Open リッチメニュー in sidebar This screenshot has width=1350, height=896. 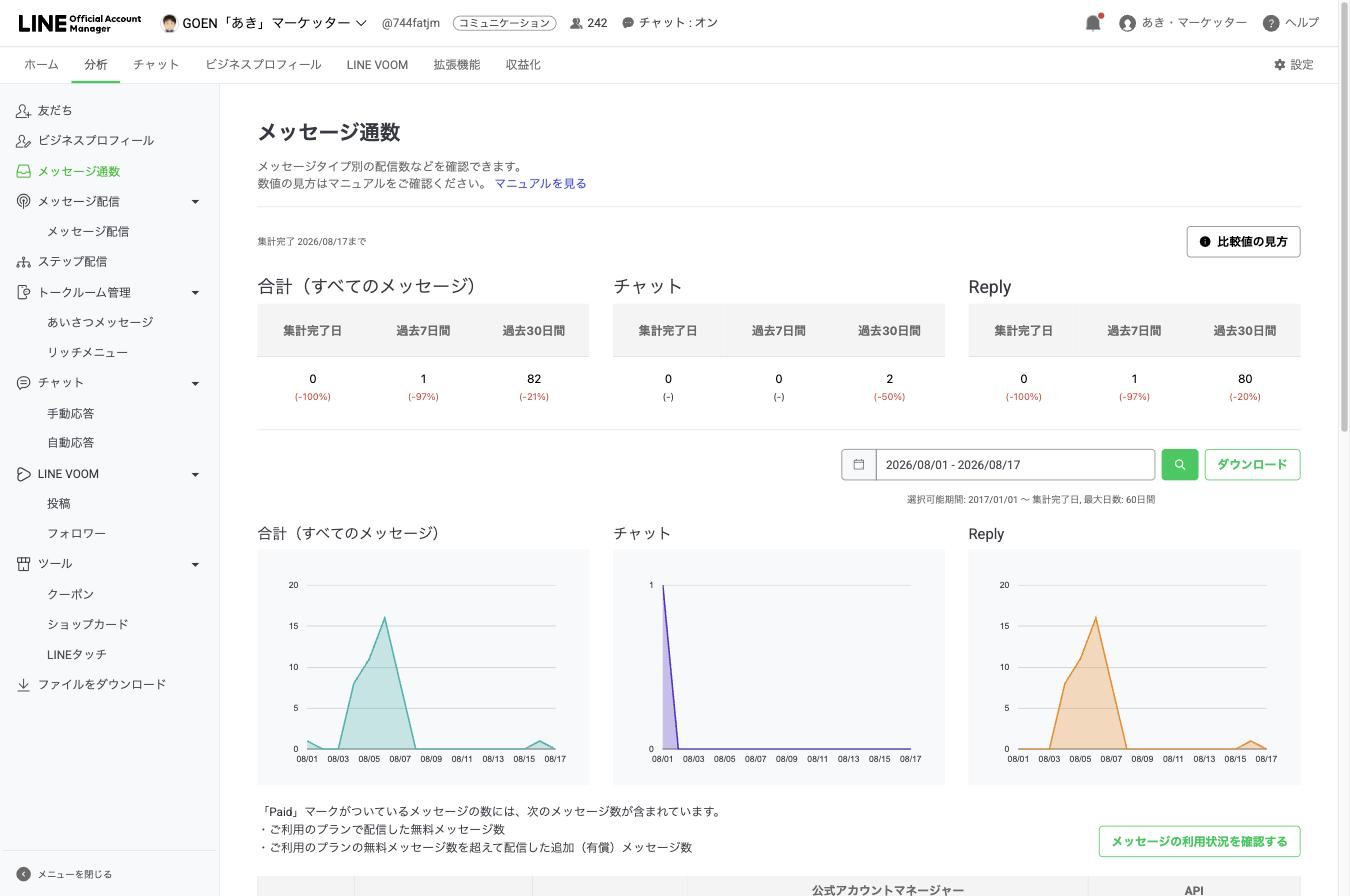(x=87, y=353)
